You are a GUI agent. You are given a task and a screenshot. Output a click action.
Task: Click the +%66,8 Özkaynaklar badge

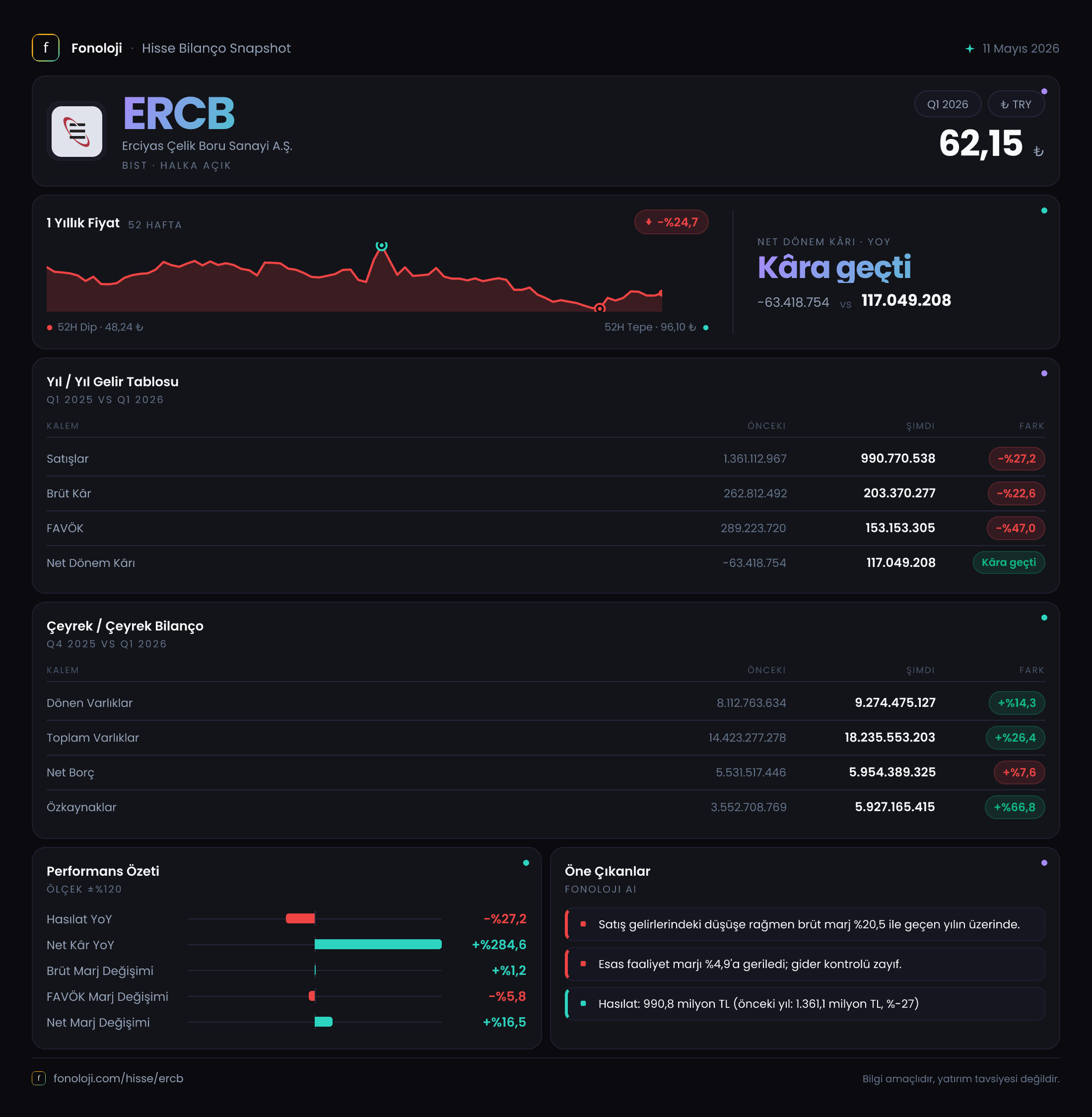point(1015,807)
